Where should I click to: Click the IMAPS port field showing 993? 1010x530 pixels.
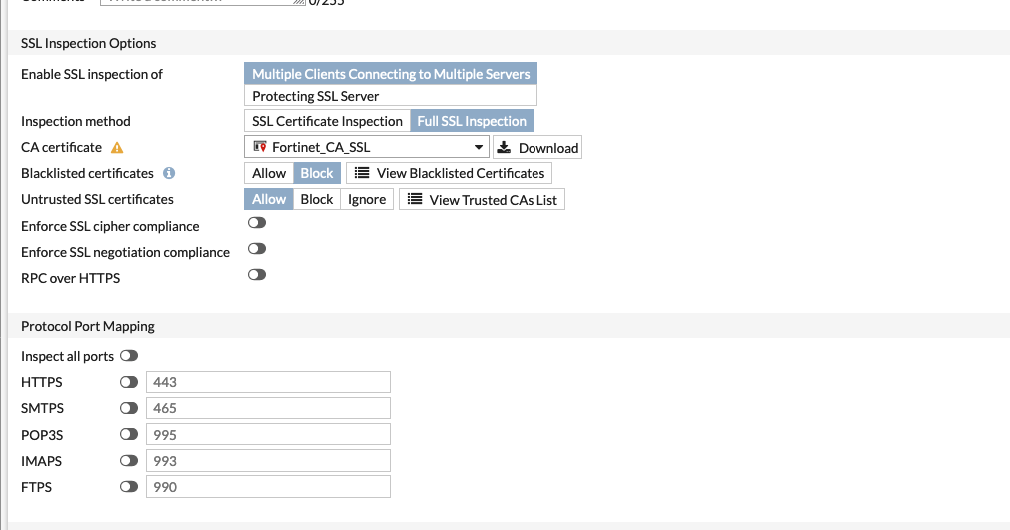pyautogui.click(x=268, y=460)
